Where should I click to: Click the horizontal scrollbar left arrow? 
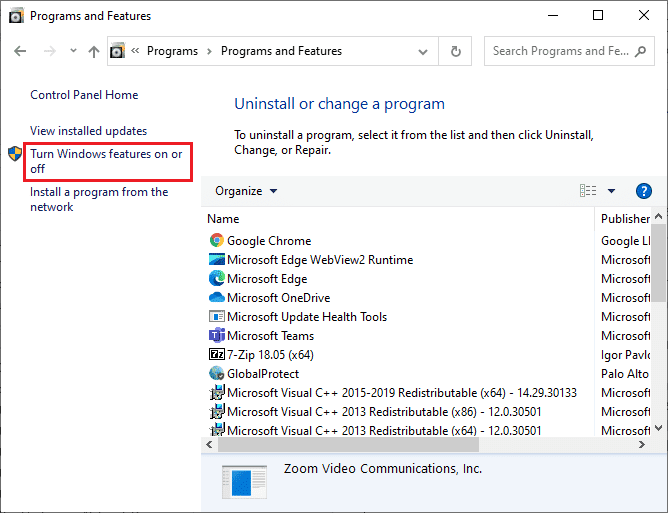coord(209,444)
